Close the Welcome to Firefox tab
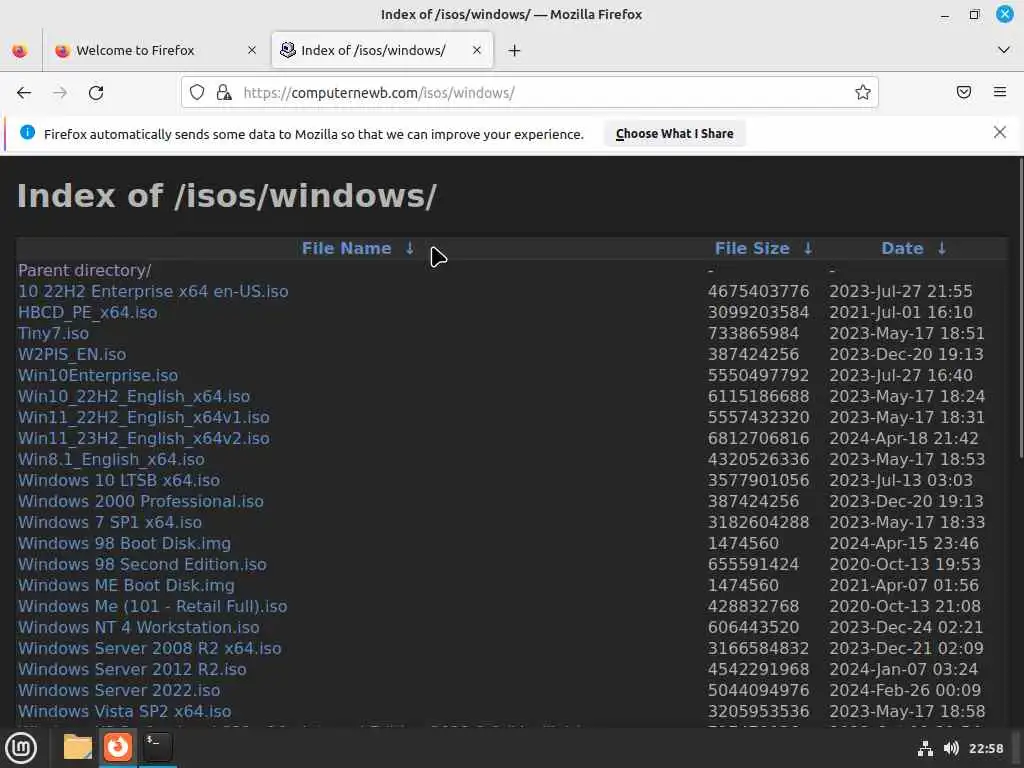The height and width of the screenshot is (768, 1024). tap(252, 50)
